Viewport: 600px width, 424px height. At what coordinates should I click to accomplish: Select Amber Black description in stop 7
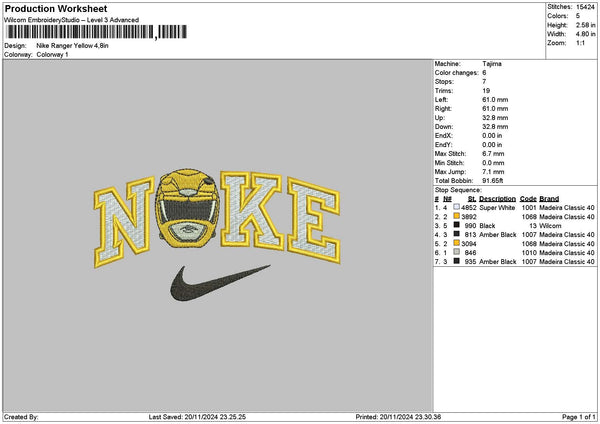[498, 262]
